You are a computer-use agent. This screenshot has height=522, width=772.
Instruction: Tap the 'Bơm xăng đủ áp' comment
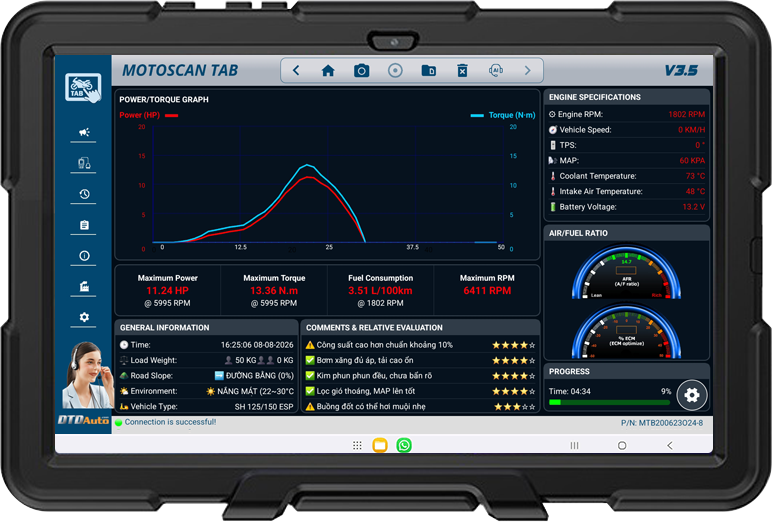point(365,360)
